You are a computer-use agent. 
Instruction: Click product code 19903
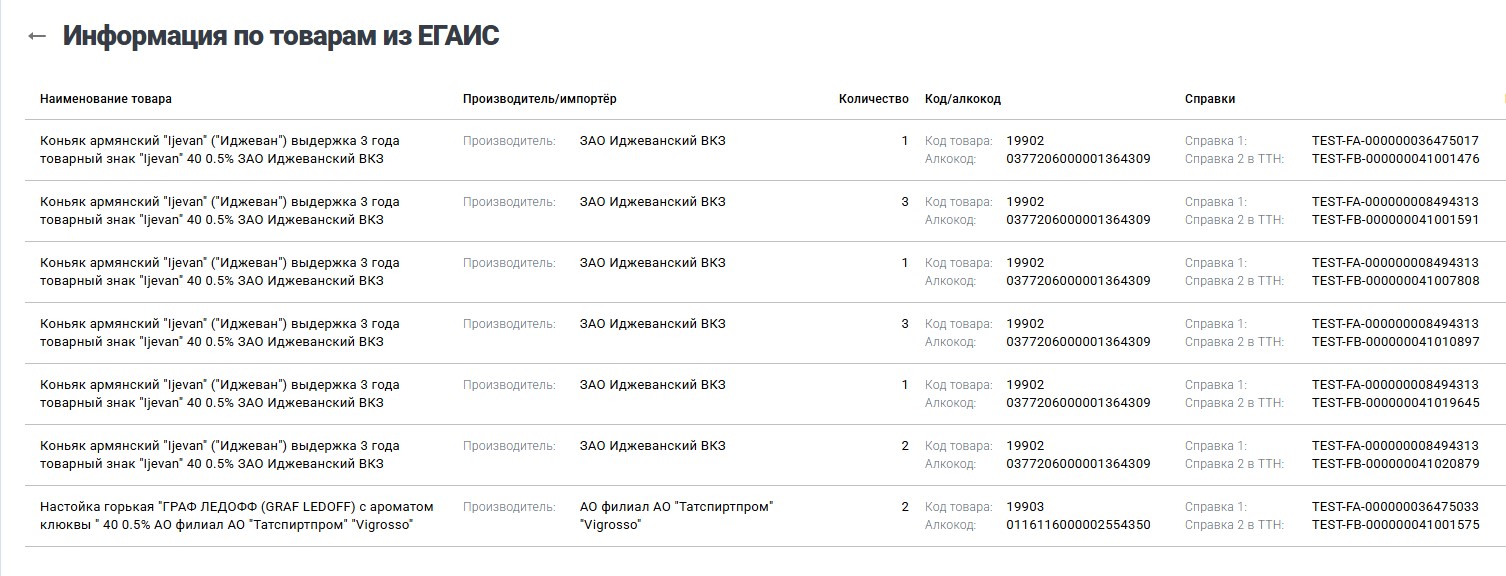pos(1025,507)
